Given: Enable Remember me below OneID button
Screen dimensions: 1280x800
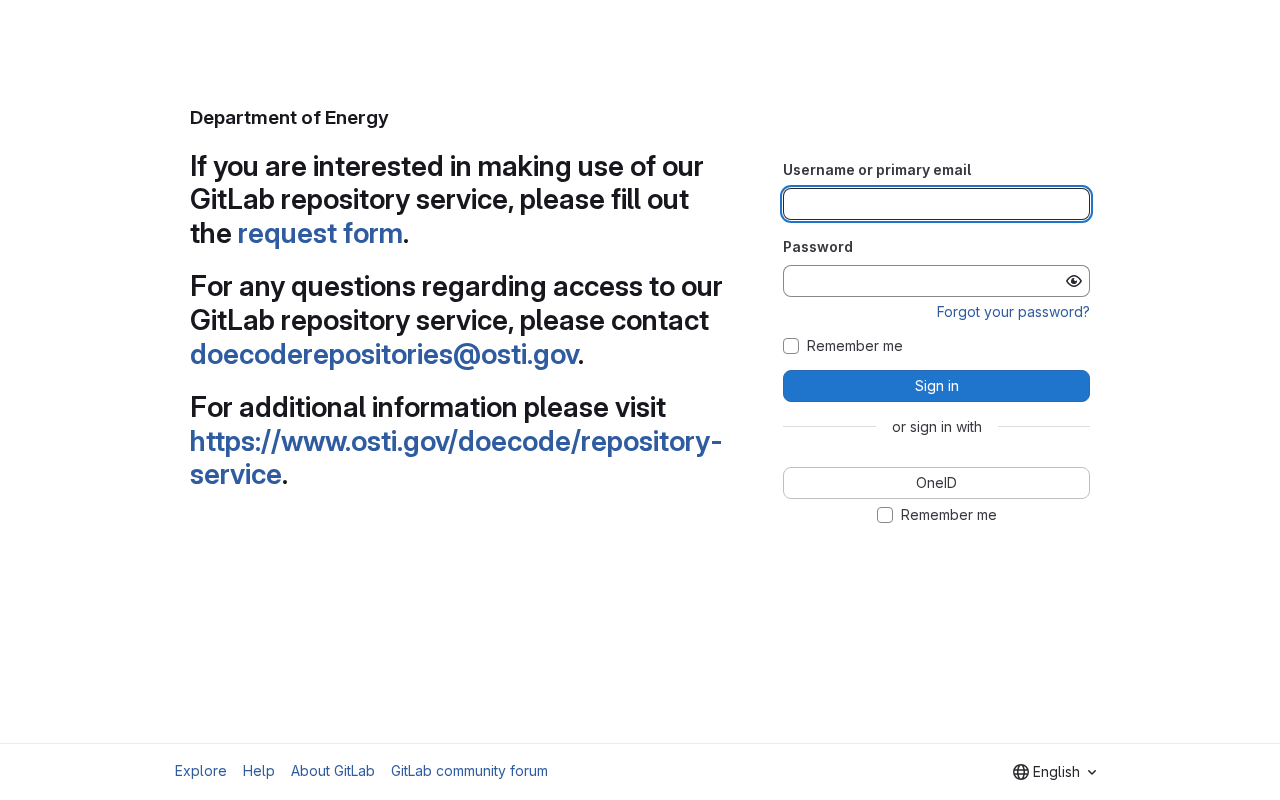Looking at the screenshot, I should click(885, 515).
